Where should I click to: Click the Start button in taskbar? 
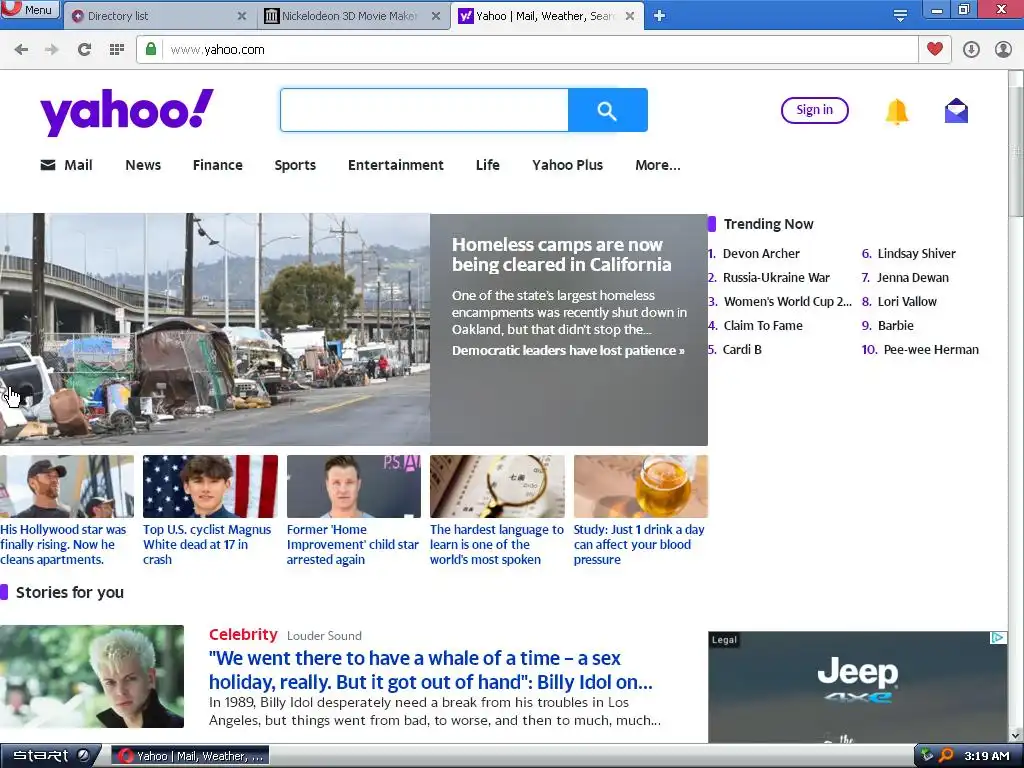pyautogui.click(x=50, y=756)
